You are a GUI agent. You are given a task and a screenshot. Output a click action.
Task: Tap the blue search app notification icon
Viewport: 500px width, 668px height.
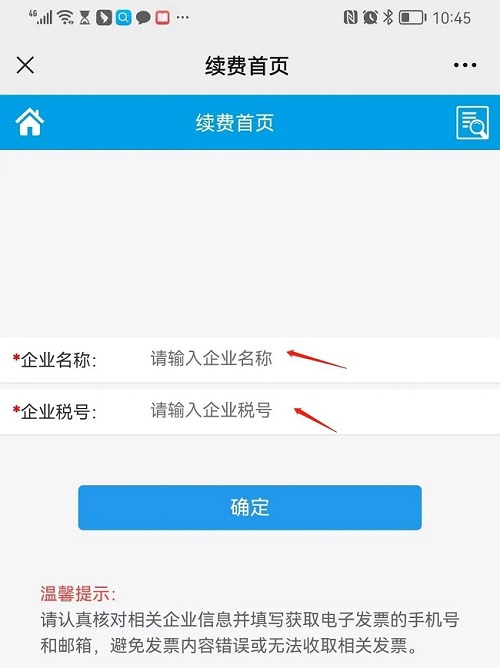click(124, 17)
